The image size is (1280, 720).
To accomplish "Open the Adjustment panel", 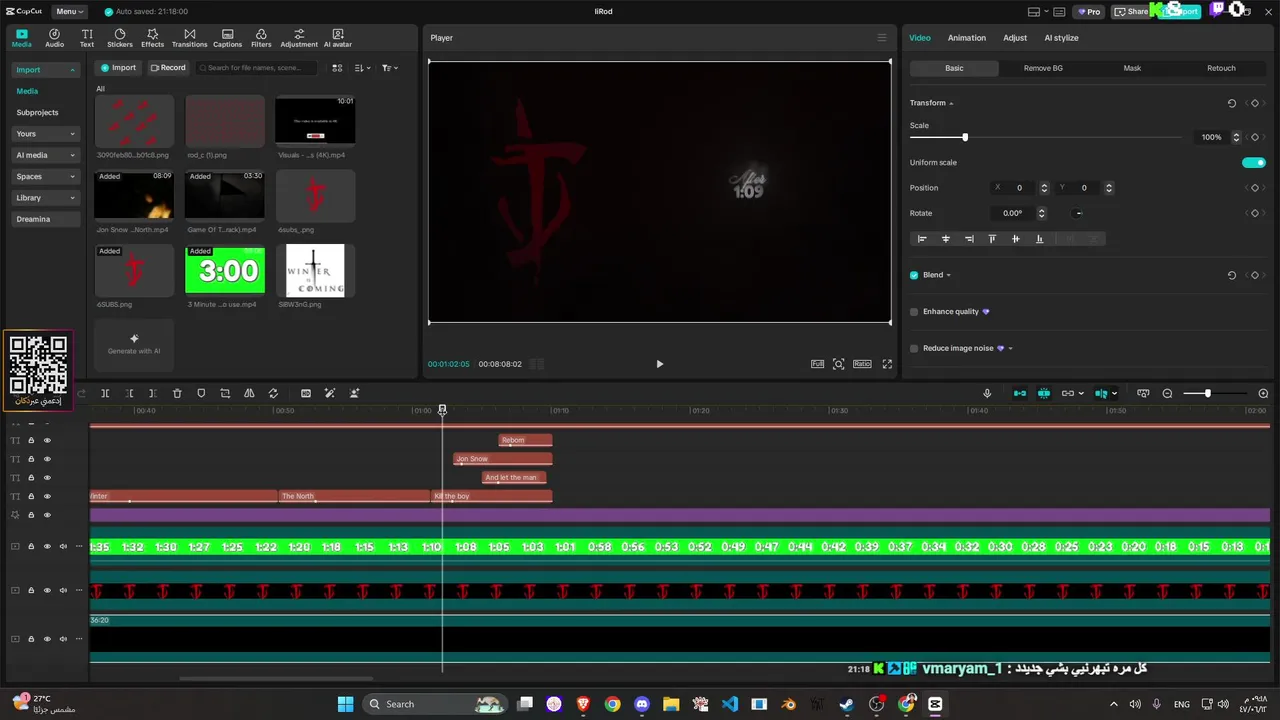I will [x=299, y=38].
